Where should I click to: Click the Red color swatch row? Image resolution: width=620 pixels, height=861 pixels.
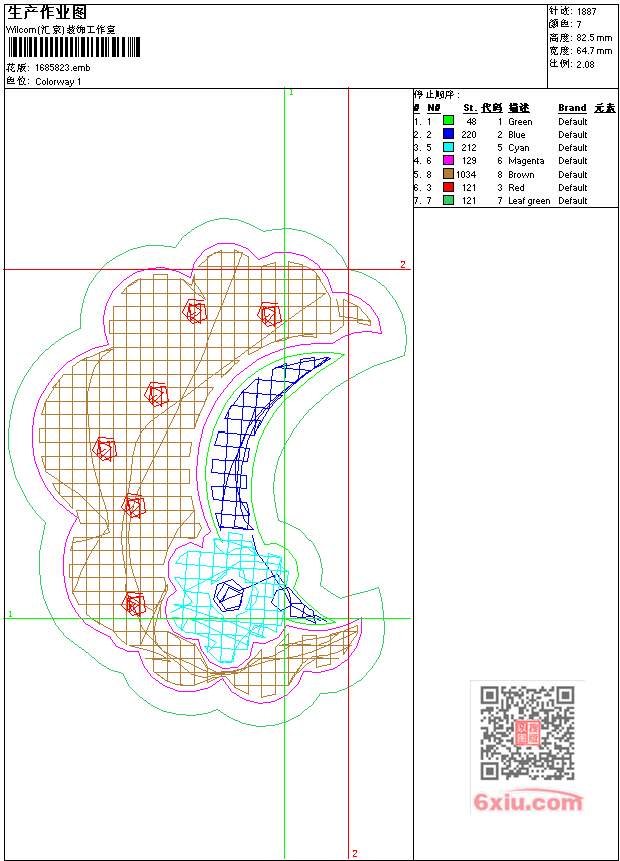tap(448, 187)
